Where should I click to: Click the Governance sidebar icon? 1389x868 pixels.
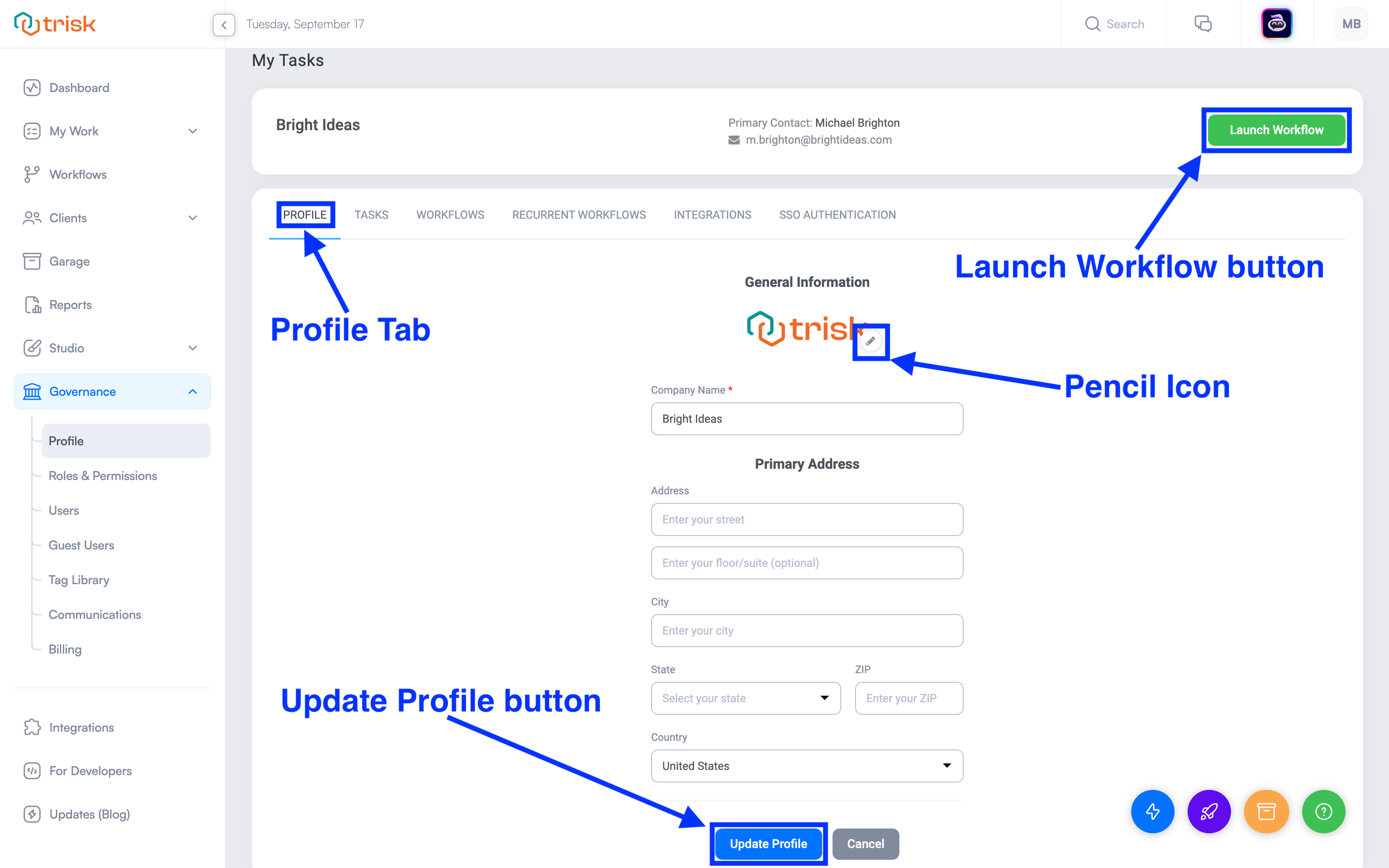31,391
